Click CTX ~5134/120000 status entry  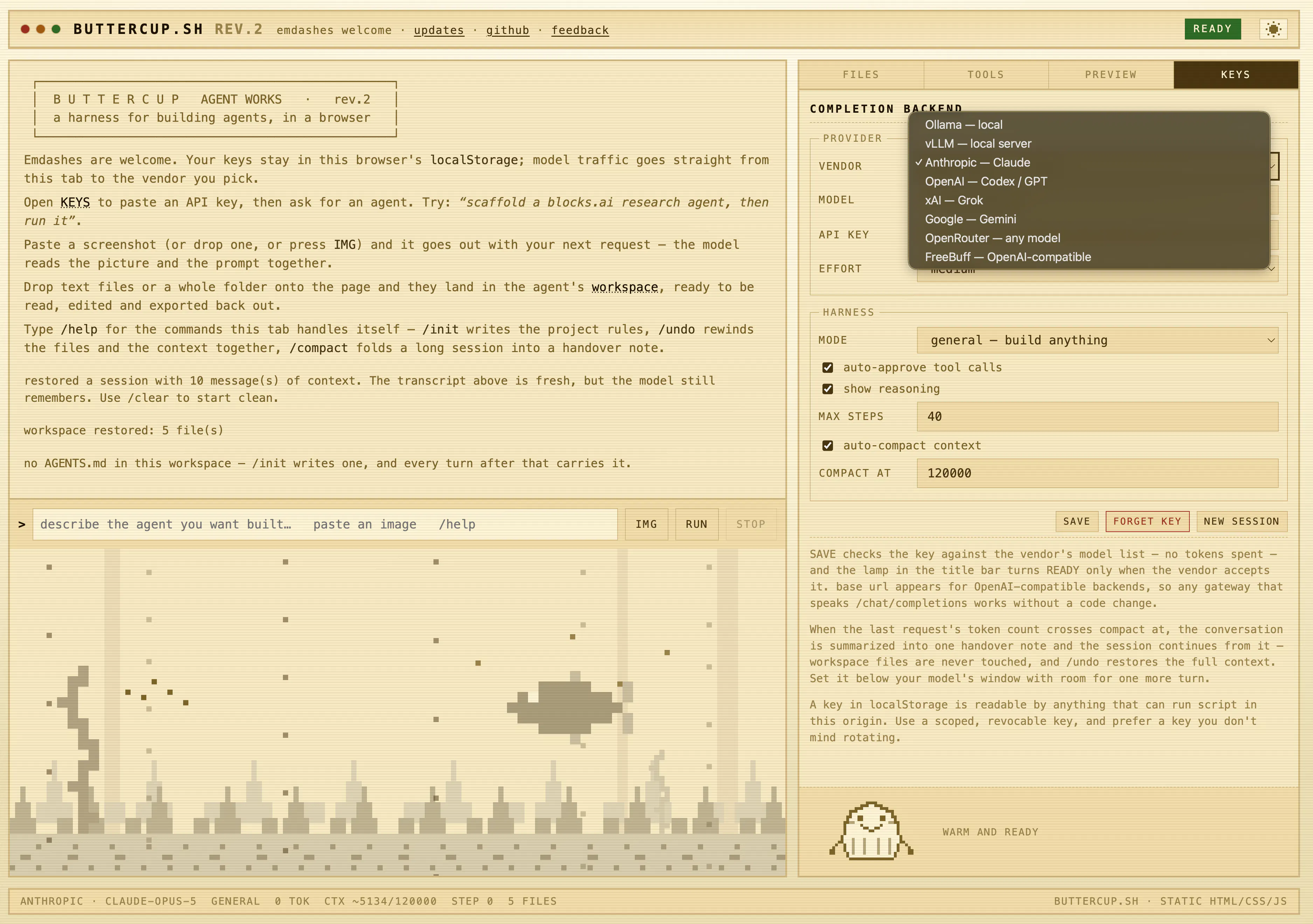tap(380, 902)
